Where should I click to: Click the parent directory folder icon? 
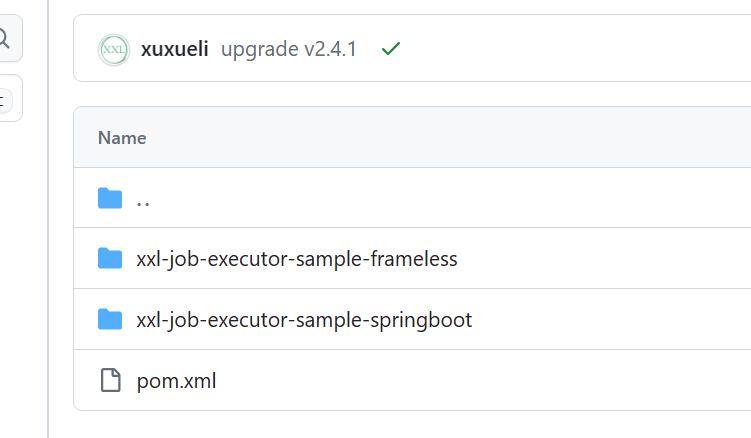point(110,198)
